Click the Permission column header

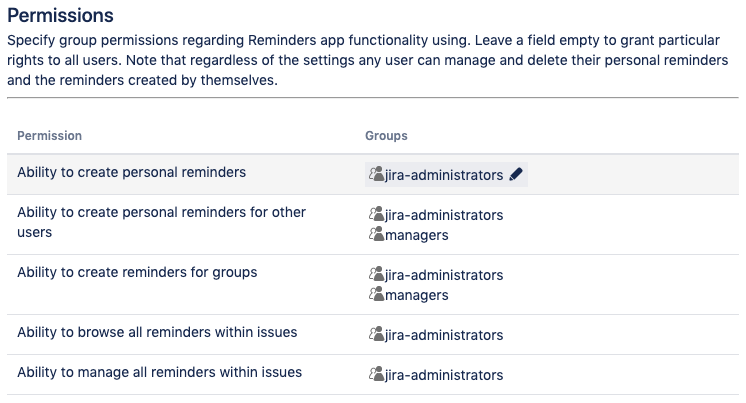(x=50, y=135)
